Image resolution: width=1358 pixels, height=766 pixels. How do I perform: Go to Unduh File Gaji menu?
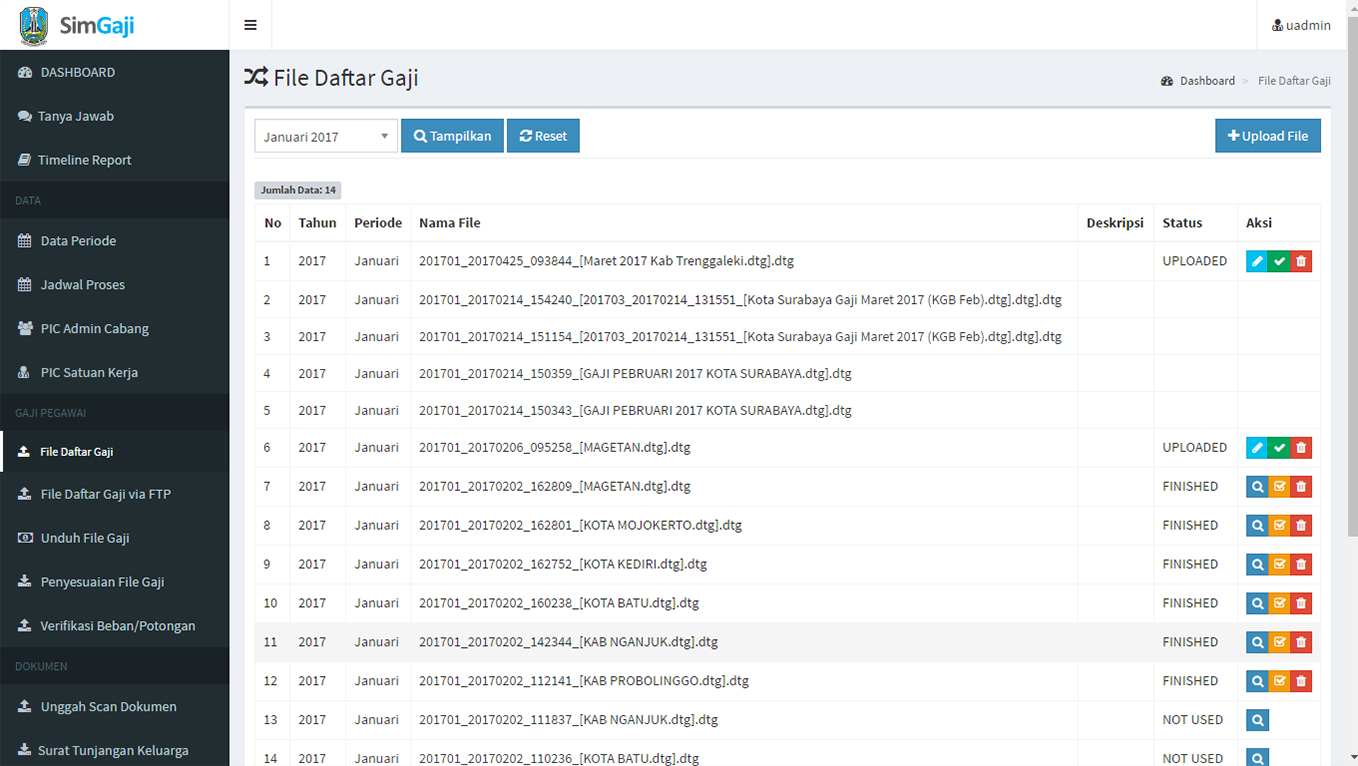pyautogui.click(x=85, y=538)
